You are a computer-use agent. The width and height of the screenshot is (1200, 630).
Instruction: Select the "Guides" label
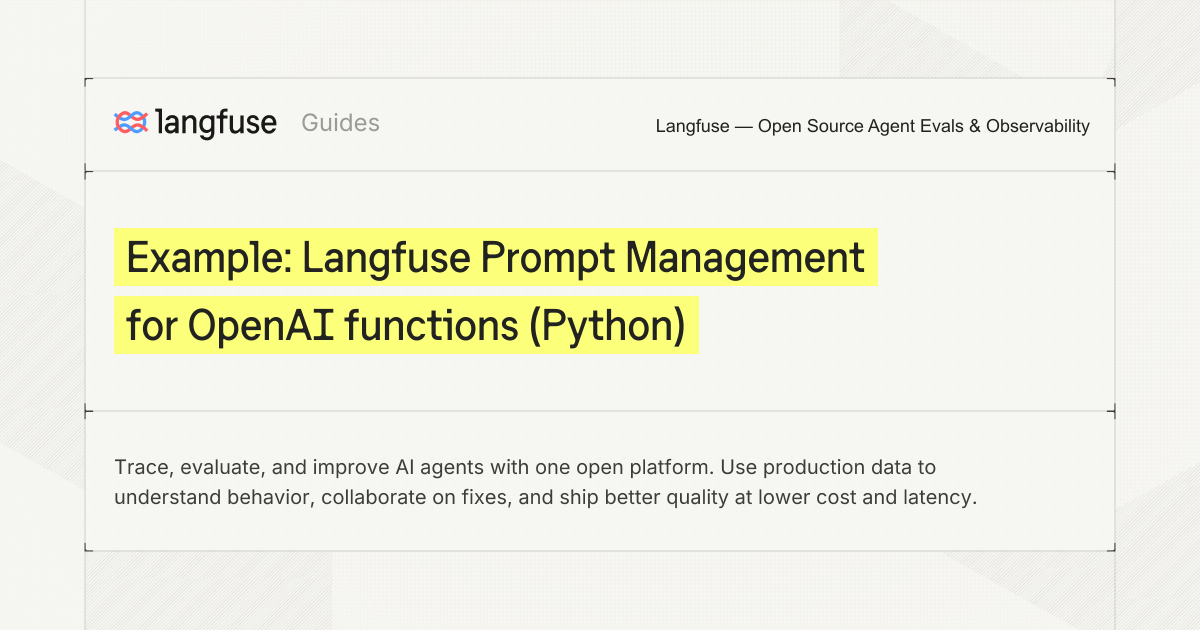(340, 123)
